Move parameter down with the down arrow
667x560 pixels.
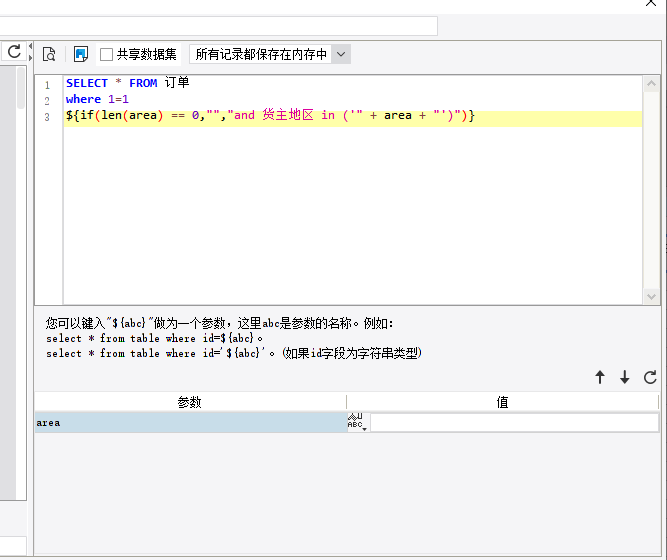(624, 377)
